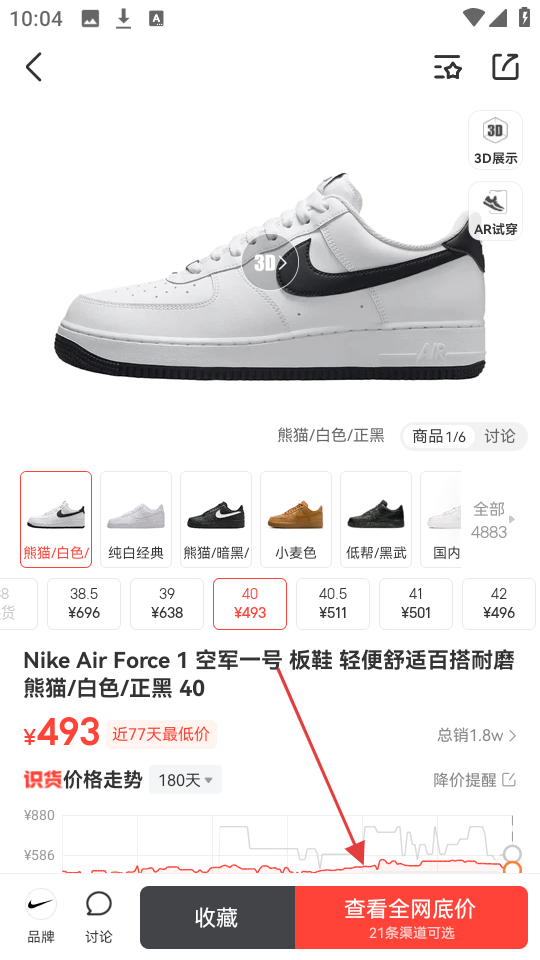Expand 全部 4883 colorways list
This screenshot has width=540, height=960.
pos(492,520)
